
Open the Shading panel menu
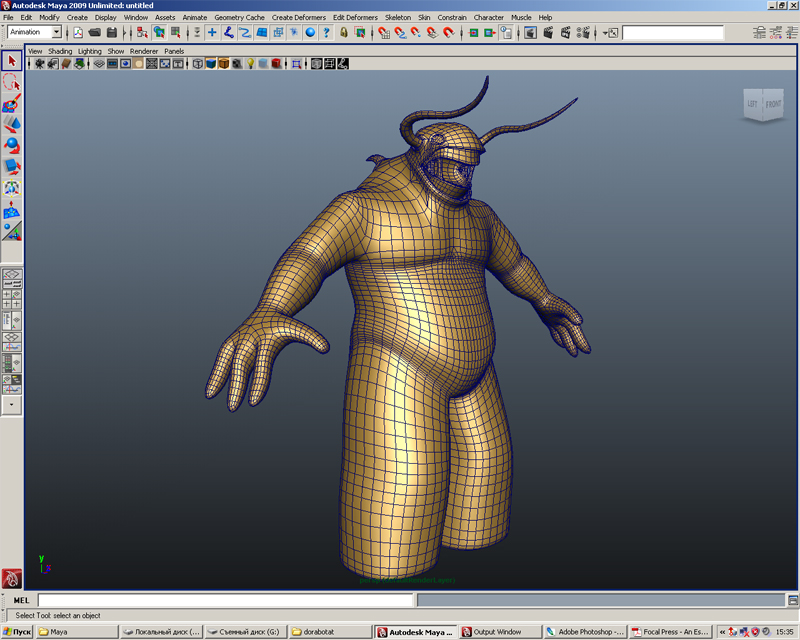60,51
